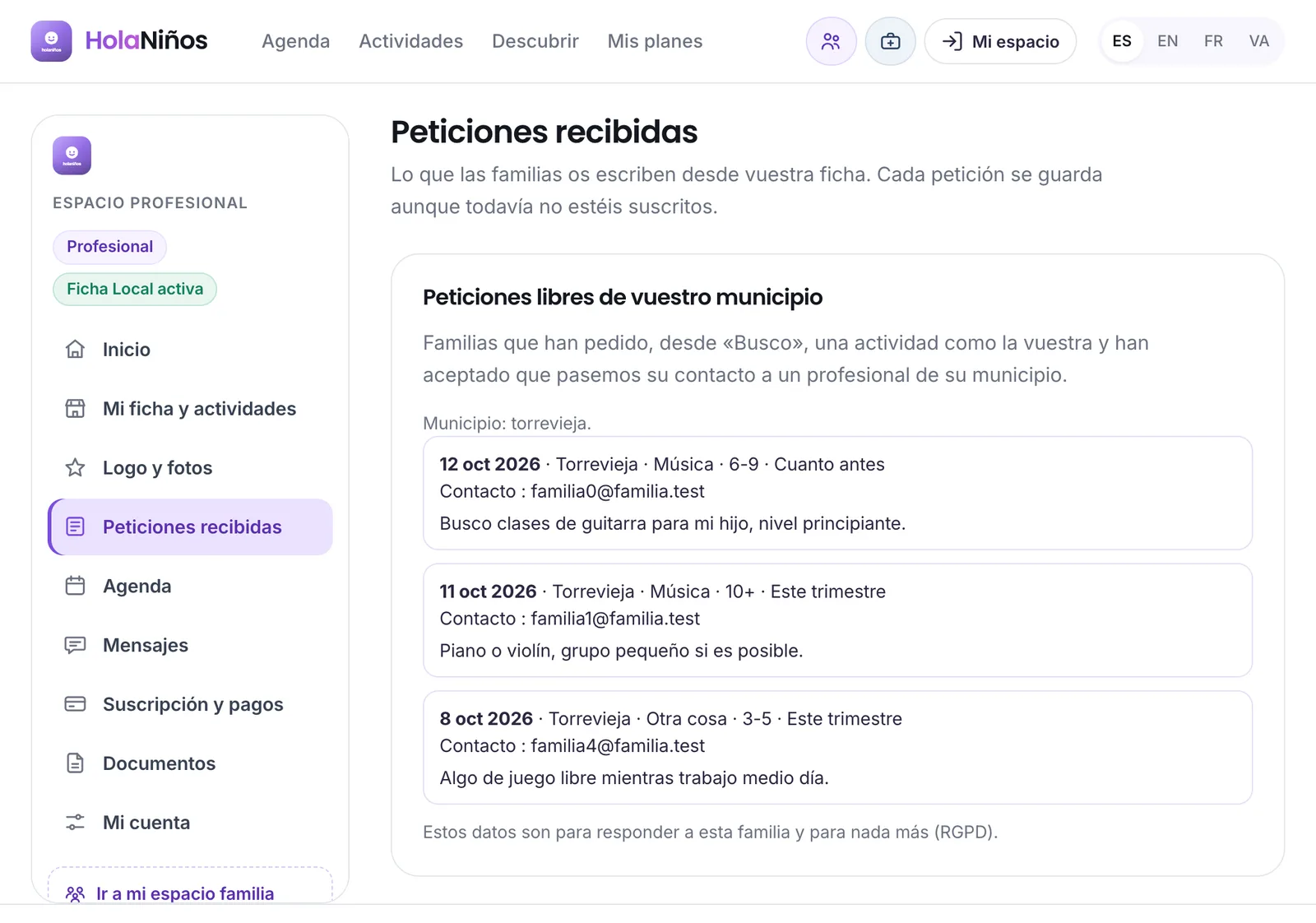Viewport: 1316px width, 923px height.
Task: Select the 8 oct 2026 Otra cosa request card
Action: click(x=837, y=748)
